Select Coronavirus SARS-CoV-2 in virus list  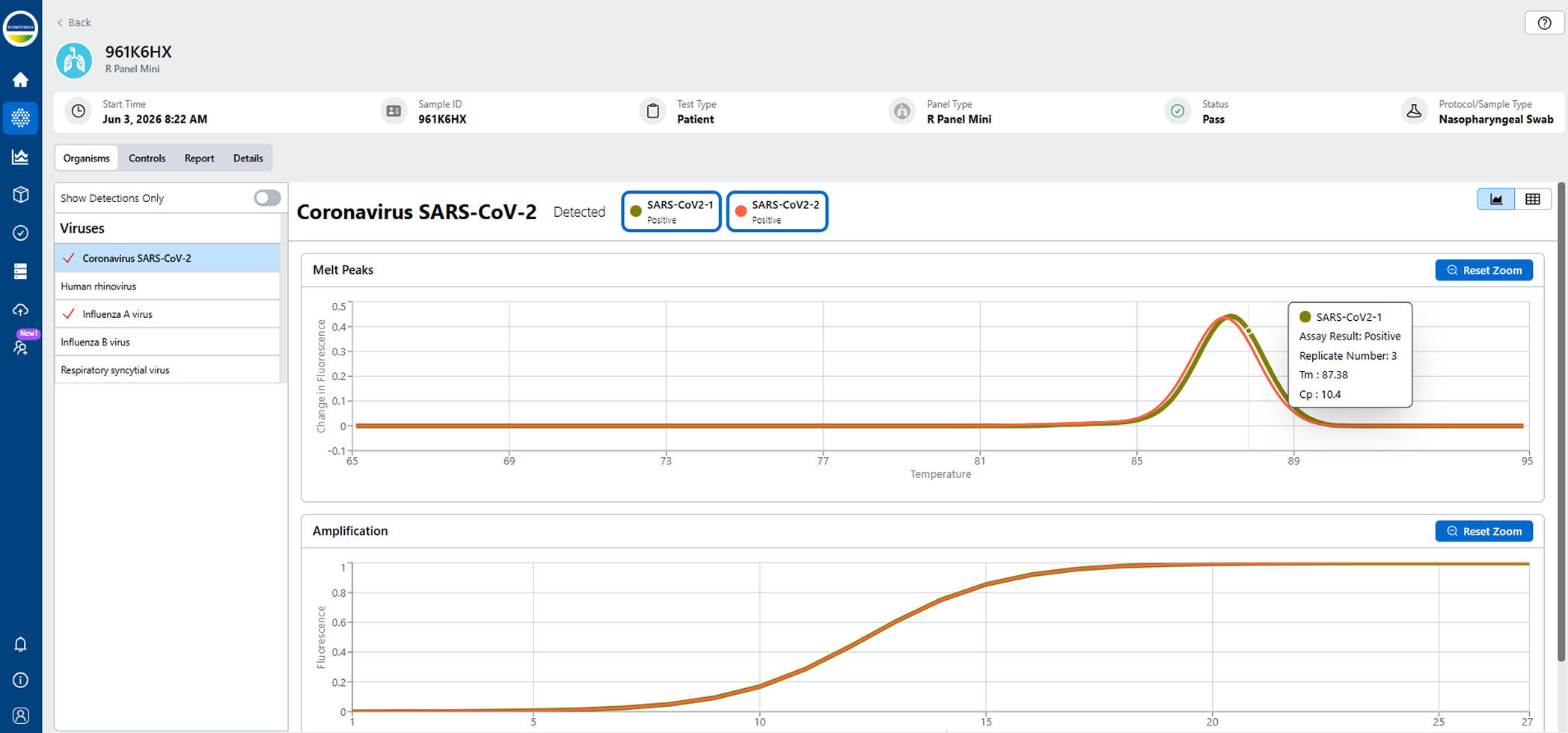168,258
